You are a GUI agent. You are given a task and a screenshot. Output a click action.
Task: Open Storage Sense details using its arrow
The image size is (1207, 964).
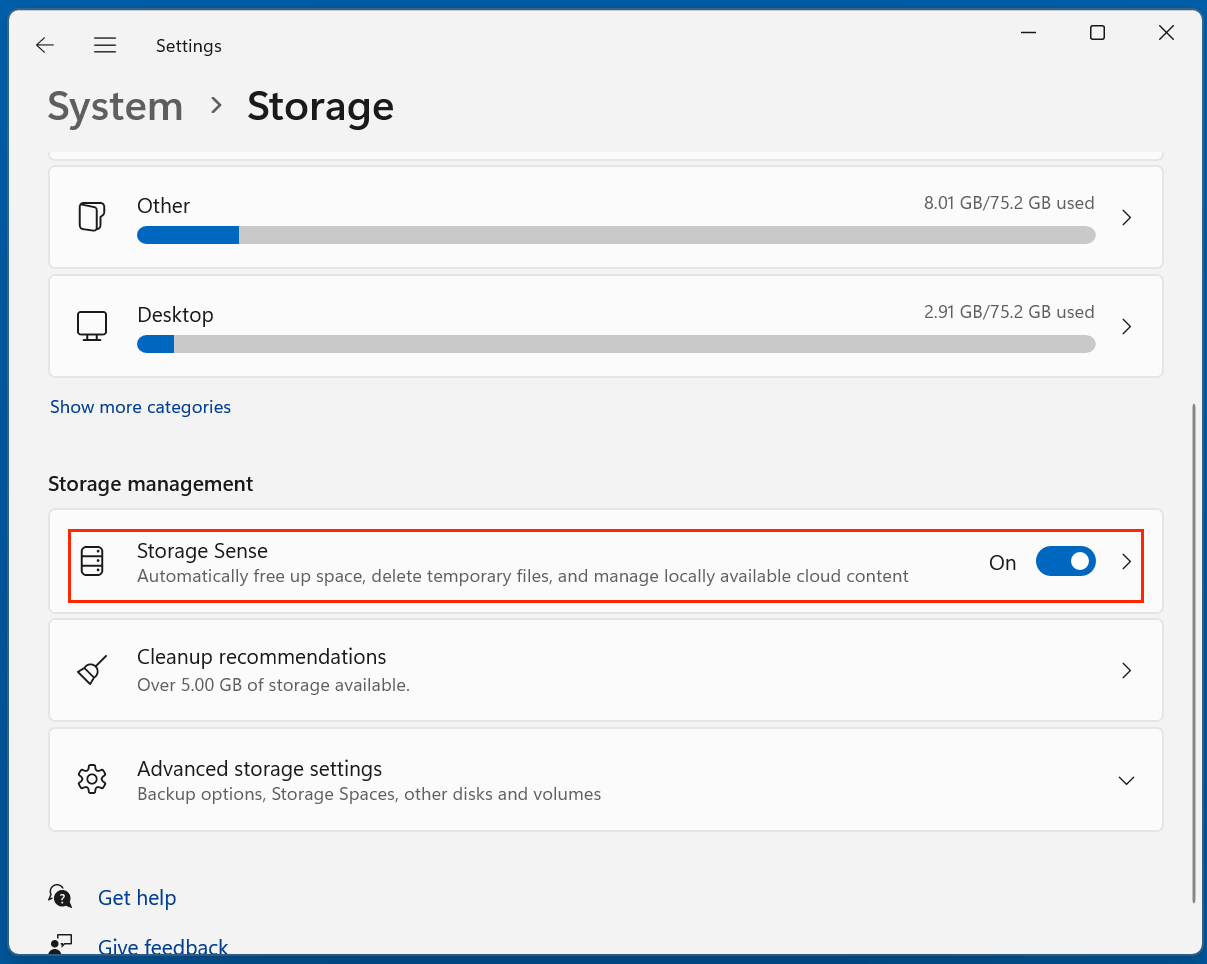click(1126, 561)
